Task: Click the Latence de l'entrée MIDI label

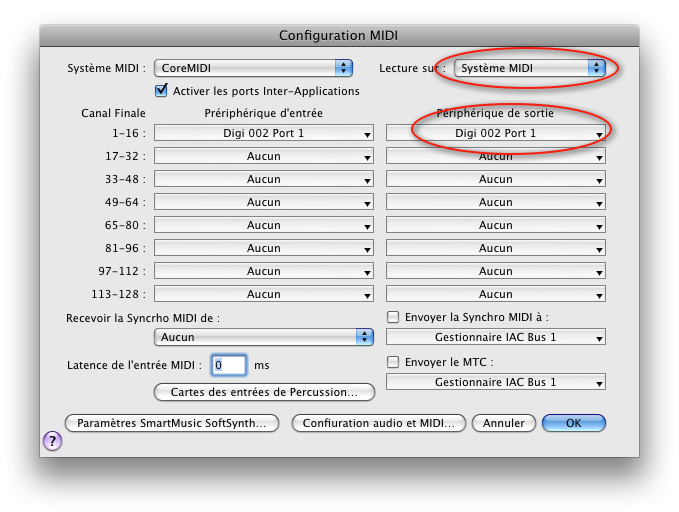Action: tap(134, 365)
